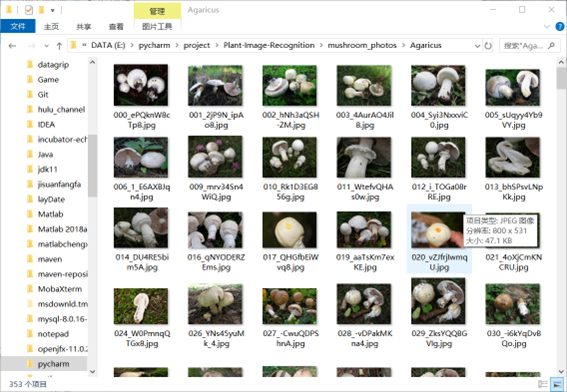Open the Help question mark icon

[559, 26]
